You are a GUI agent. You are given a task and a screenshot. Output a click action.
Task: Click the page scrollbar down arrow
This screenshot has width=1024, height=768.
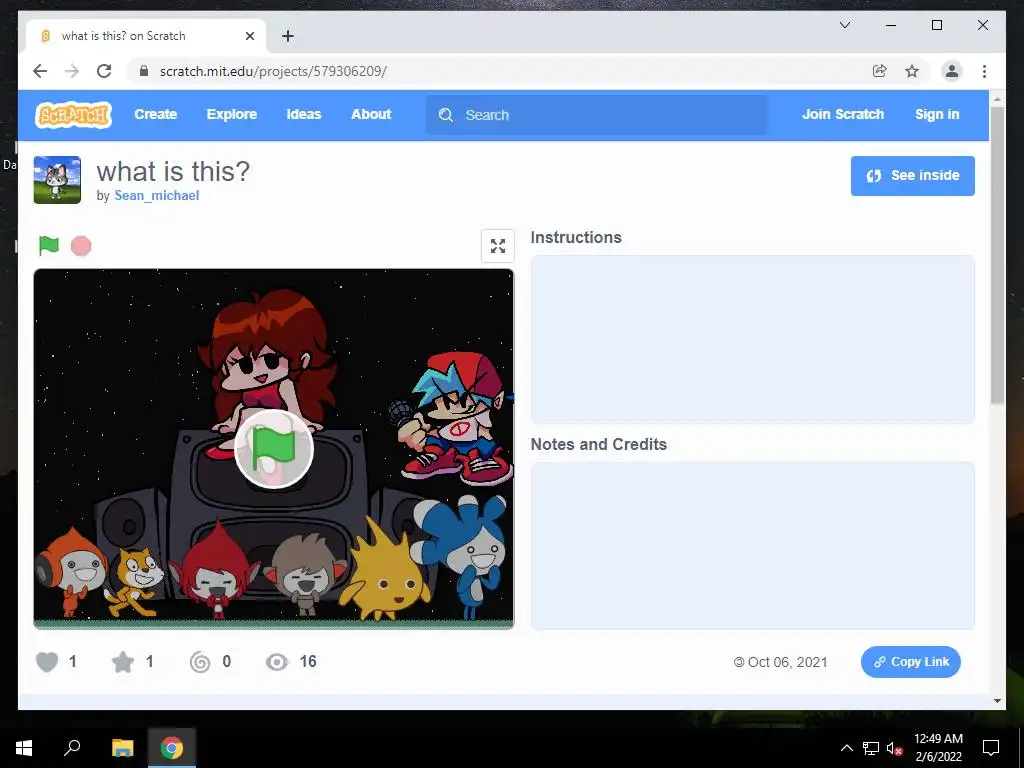pos(997,701)
